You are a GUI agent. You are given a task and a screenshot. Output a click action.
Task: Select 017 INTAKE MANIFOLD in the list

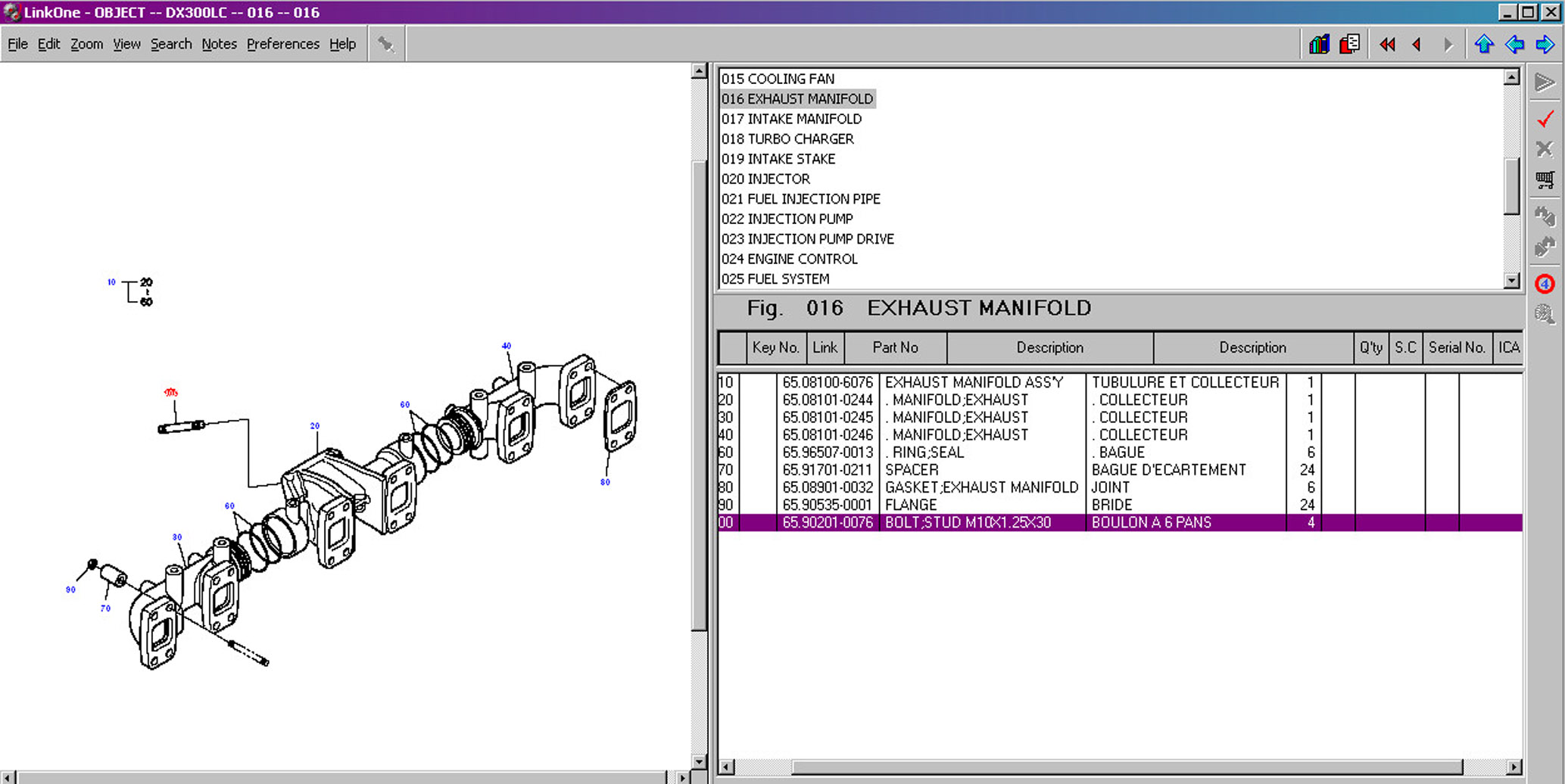tap(791, 119)
